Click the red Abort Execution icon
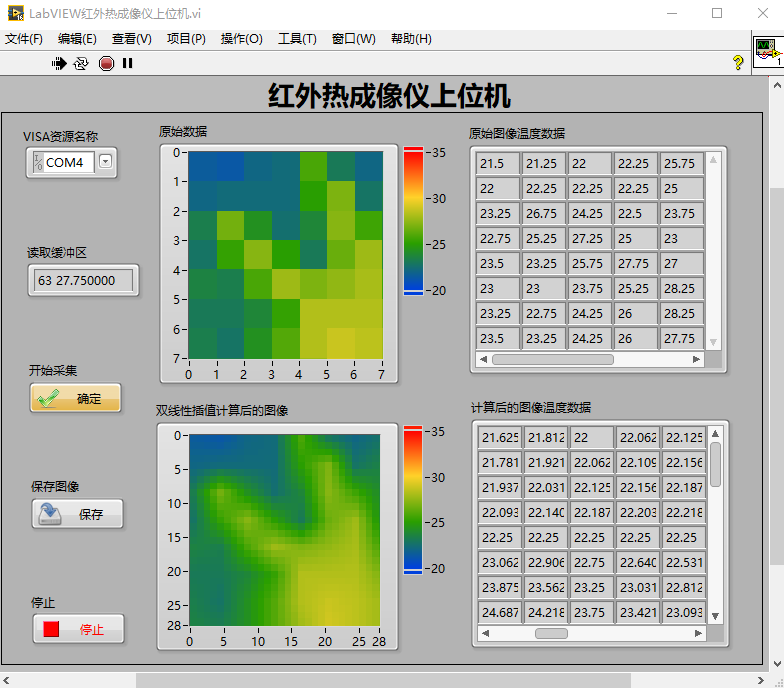The height and width of the screenshot is (688, 784). coord(106,64)
